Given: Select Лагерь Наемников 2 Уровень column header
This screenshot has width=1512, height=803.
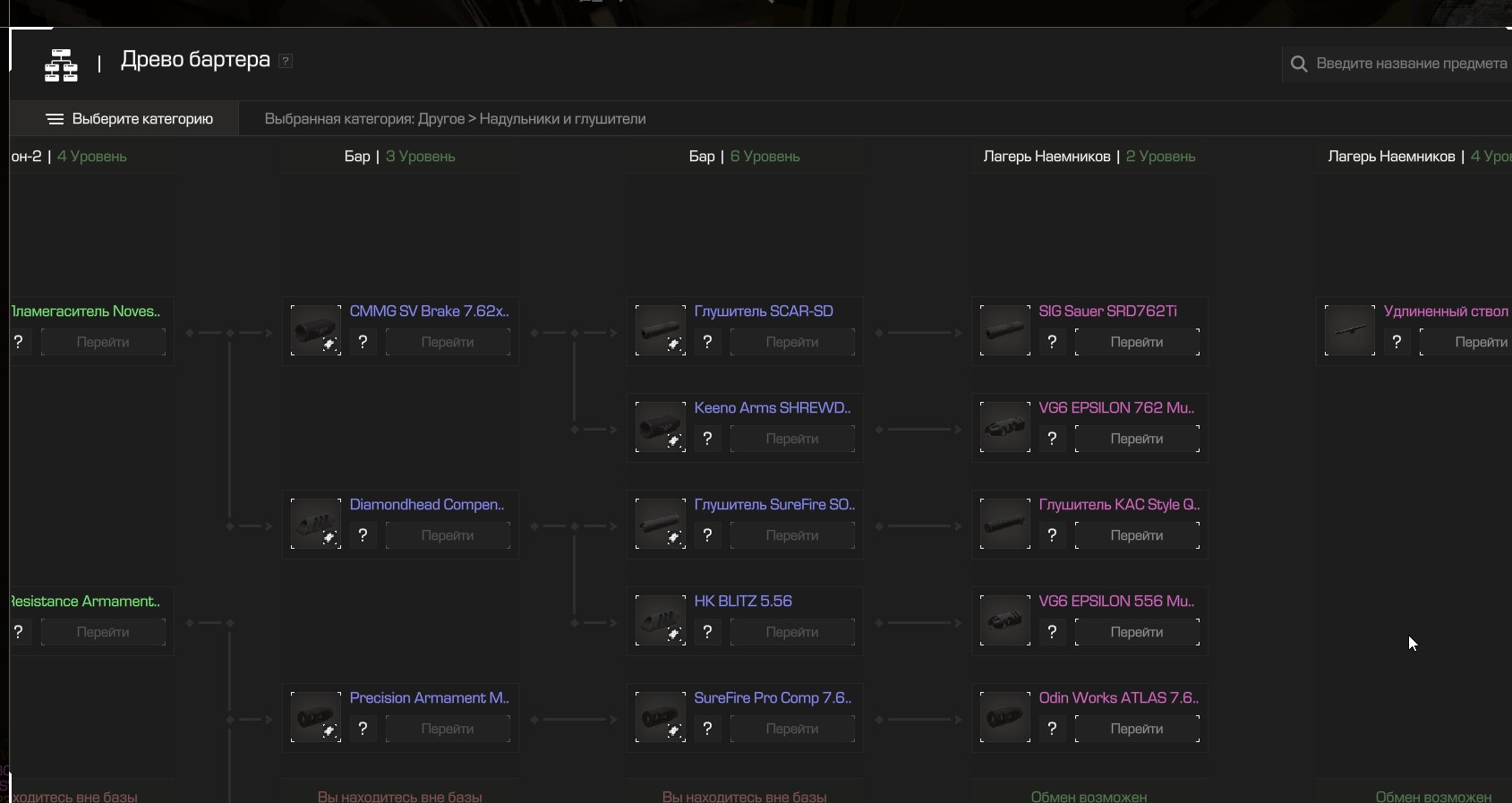Looking at the screenshot, I should [1089, 157].
